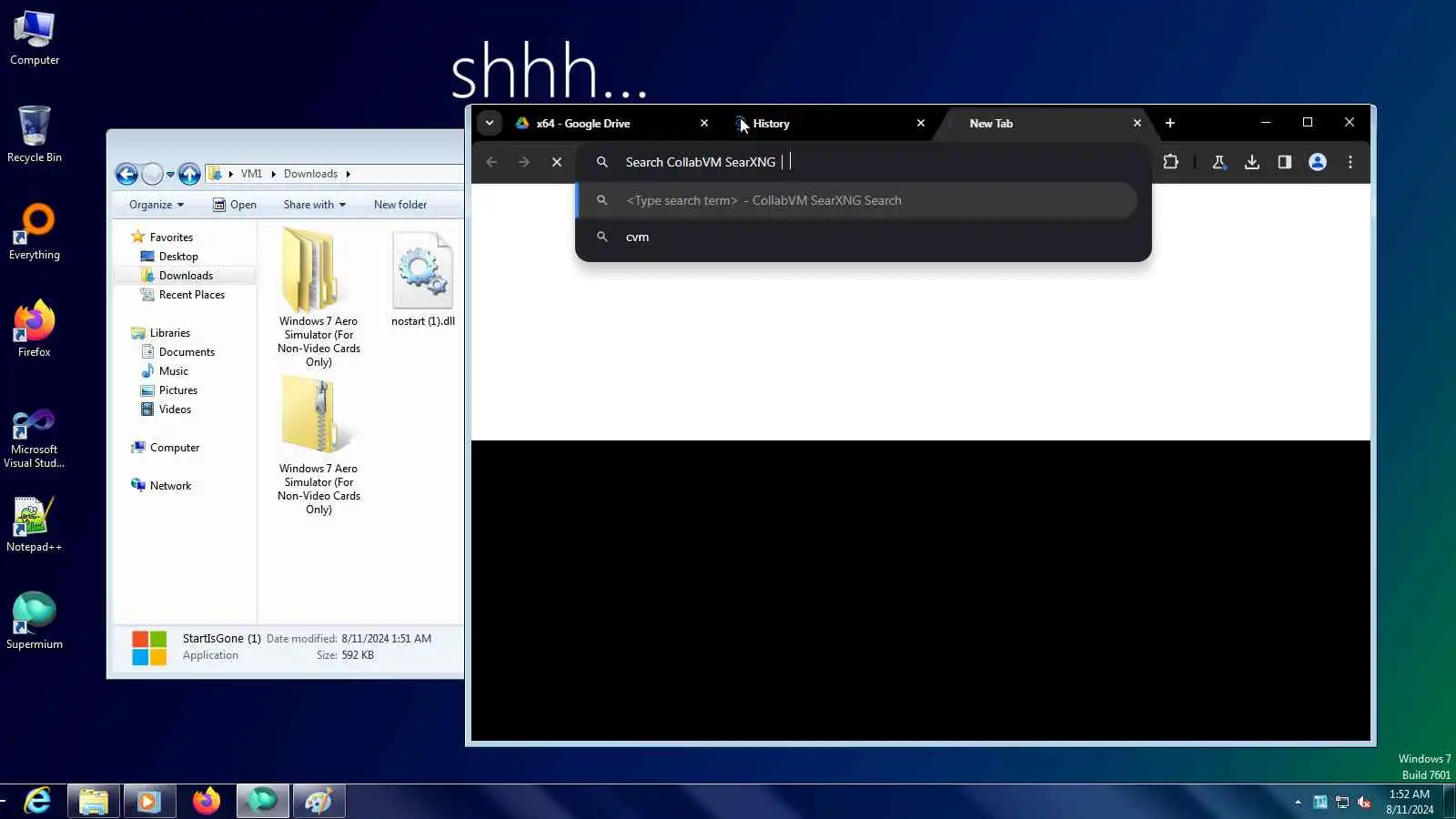Select Desktop in Explorer Favorites
Image resolution: width=1456 pixels, height=819 pixels.
178,257
